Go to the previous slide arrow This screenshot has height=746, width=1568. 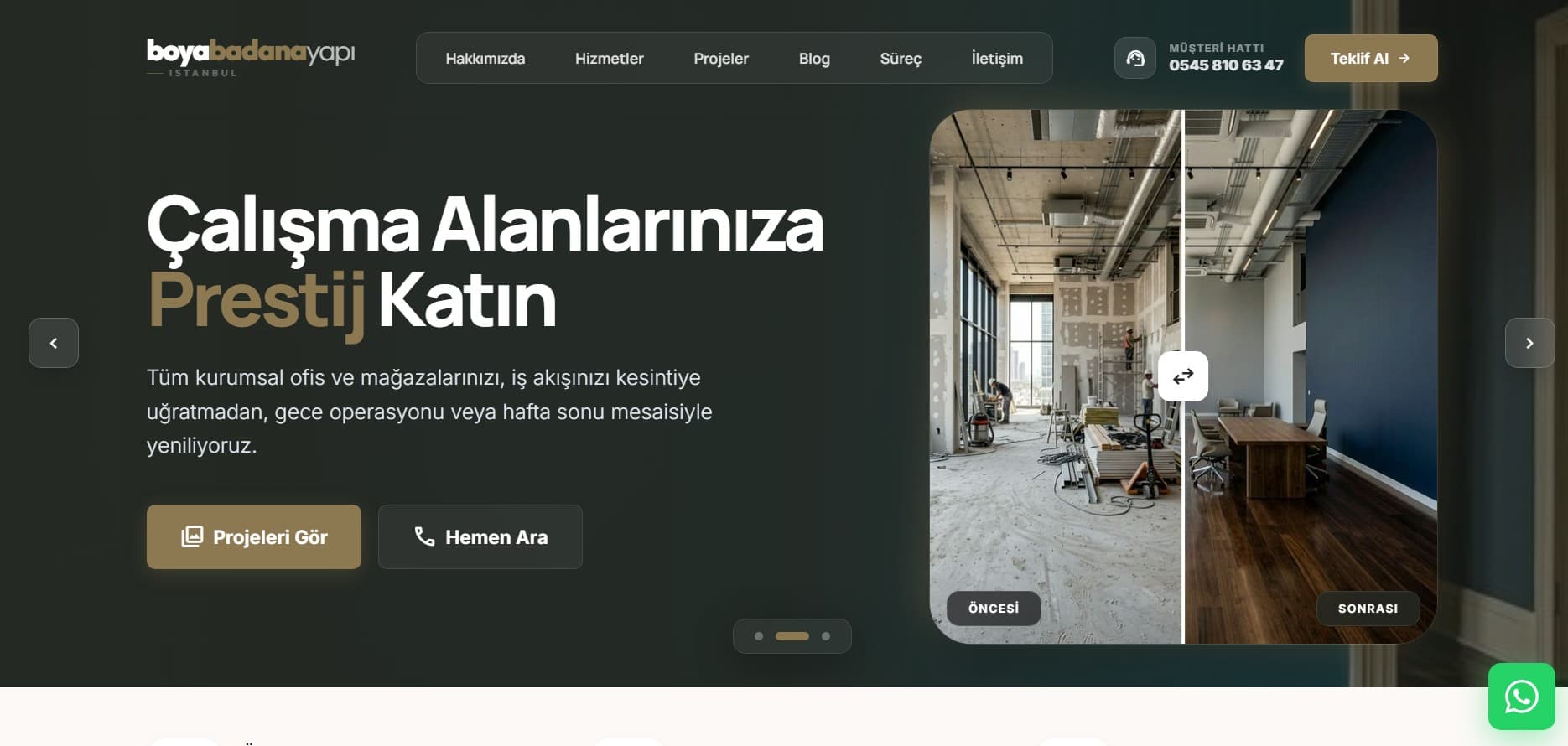[x=54, y=343]
